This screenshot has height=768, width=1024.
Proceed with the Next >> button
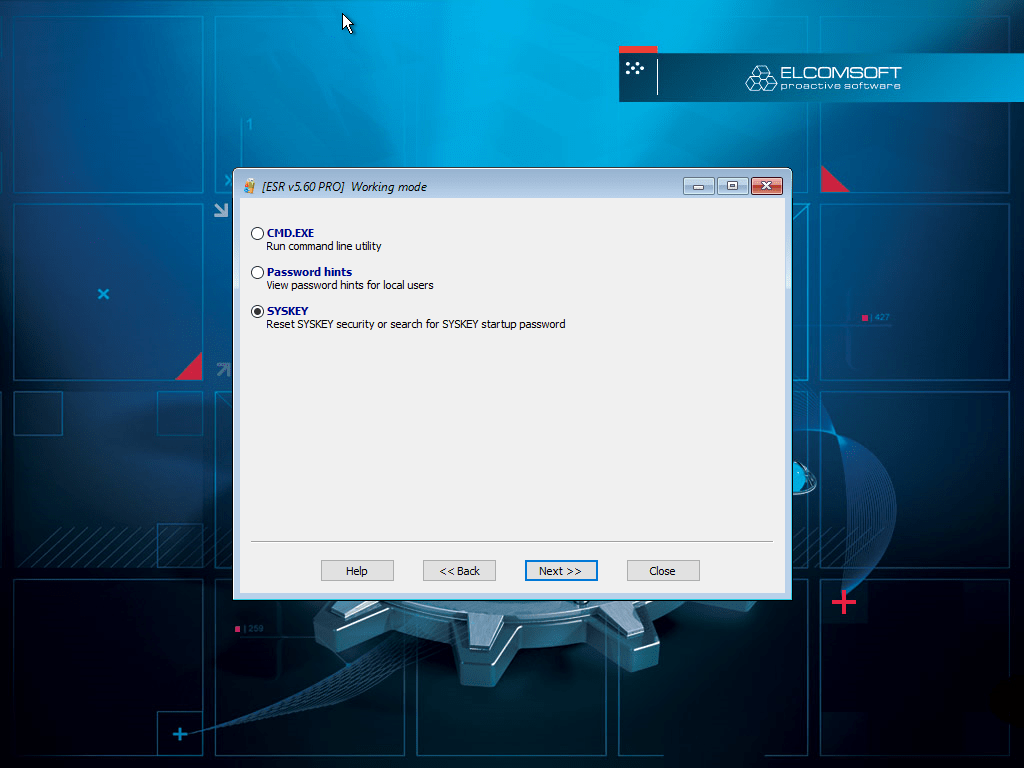pos(561,571)
